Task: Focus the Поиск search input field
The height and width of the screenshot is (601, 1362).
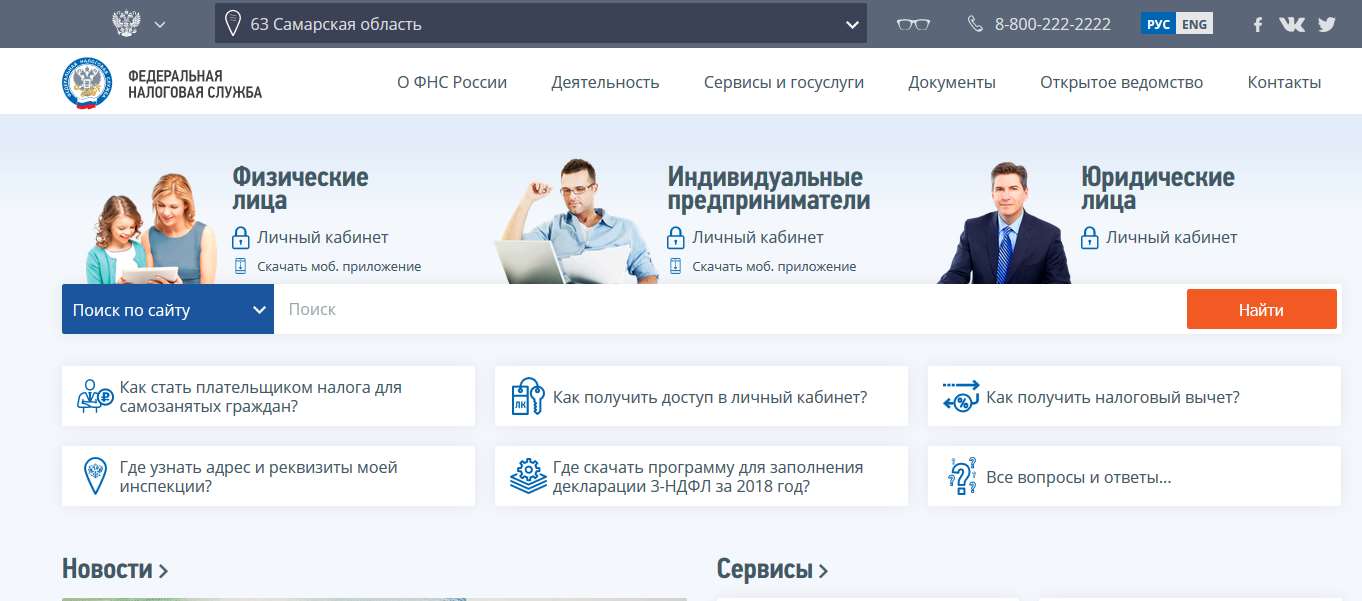Action: (730, 310)
